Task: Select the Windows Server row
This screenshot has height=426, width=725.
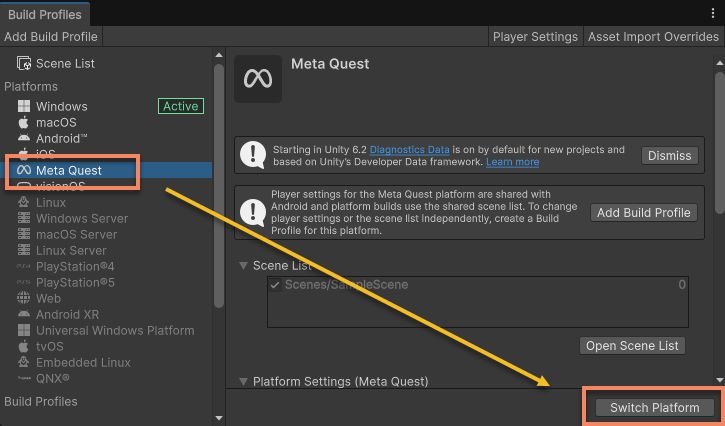Action: click(106, 218)
